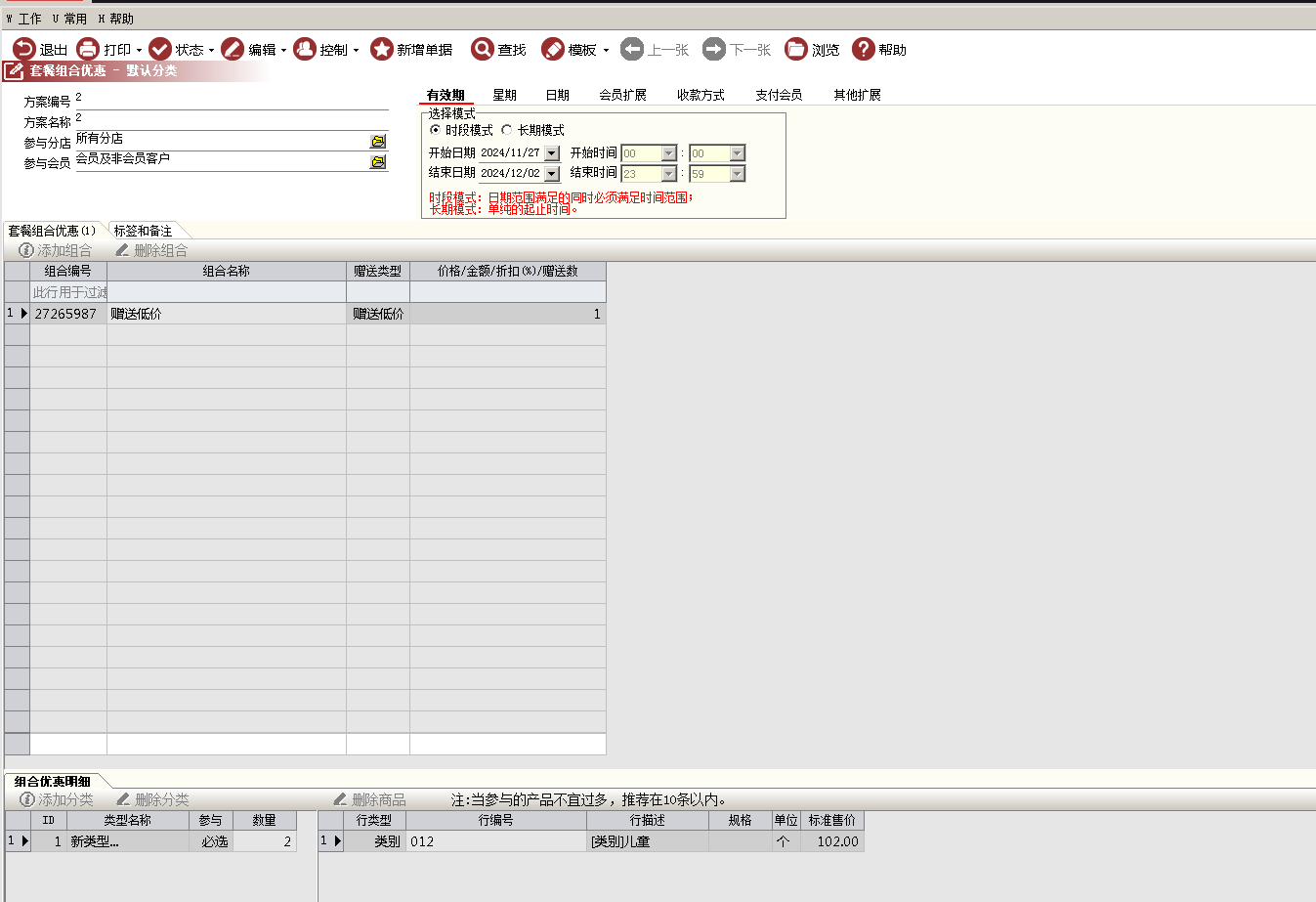
Task: Switch to the 收款方式 tab
Action: click(700, 95)
